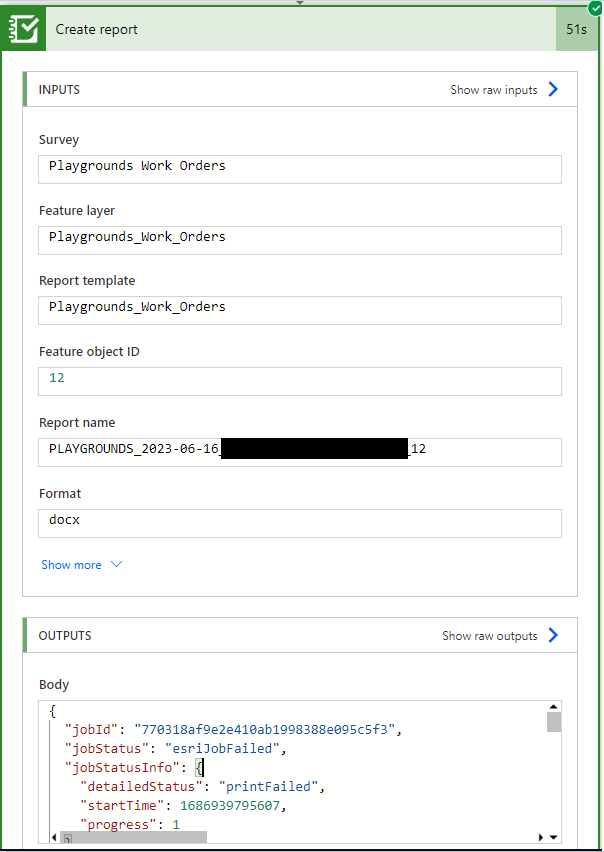Click the down arrow on the Body scrollbar
Viewport: 604px width, 852px height.
coord(552,835)
